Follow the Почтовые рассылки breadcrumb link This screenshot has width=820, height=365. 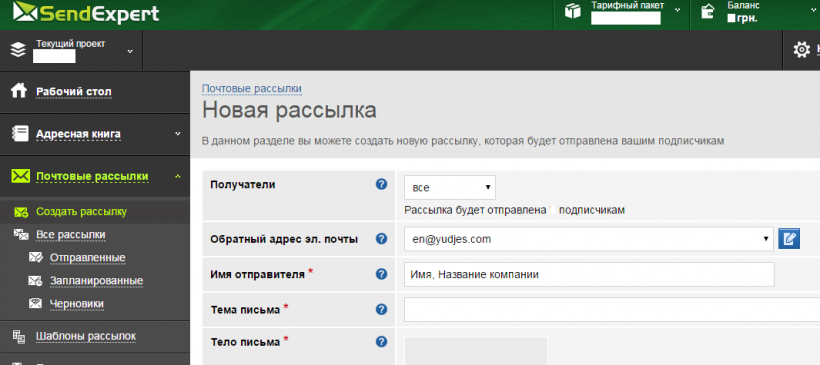252,89
